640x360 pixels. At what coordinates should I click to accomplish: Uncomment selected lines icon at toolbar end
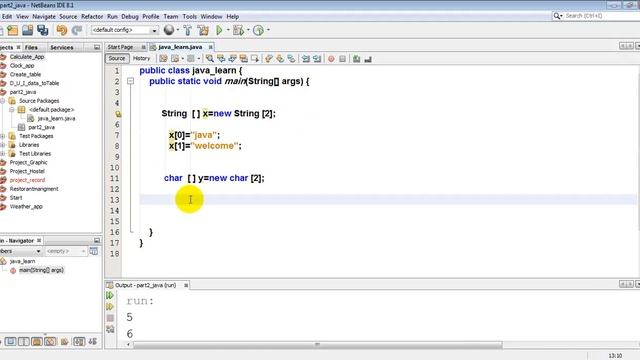click(x=368, y=59)
